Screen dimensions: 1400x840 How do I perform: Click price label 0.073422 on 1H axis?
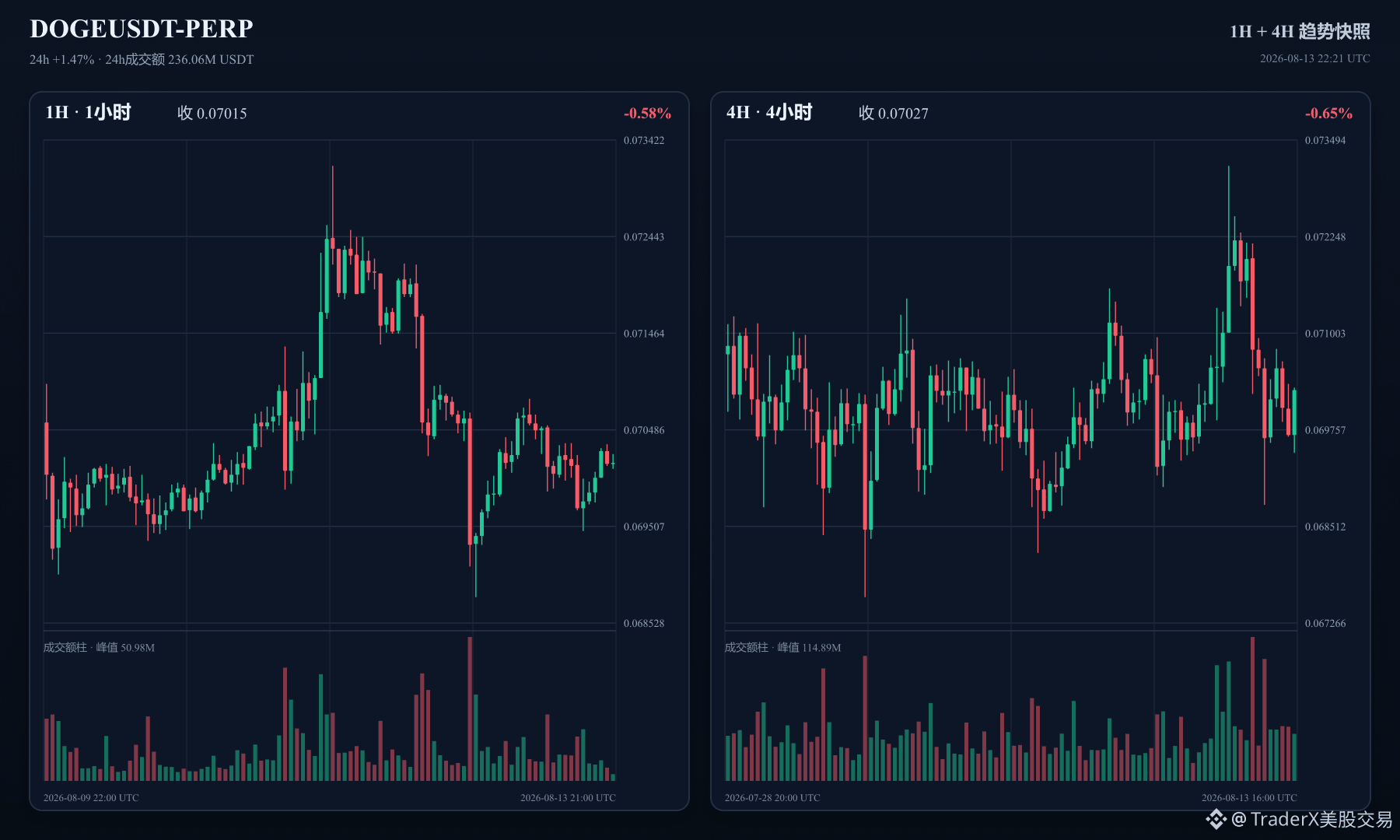click(x=644, y=141)
